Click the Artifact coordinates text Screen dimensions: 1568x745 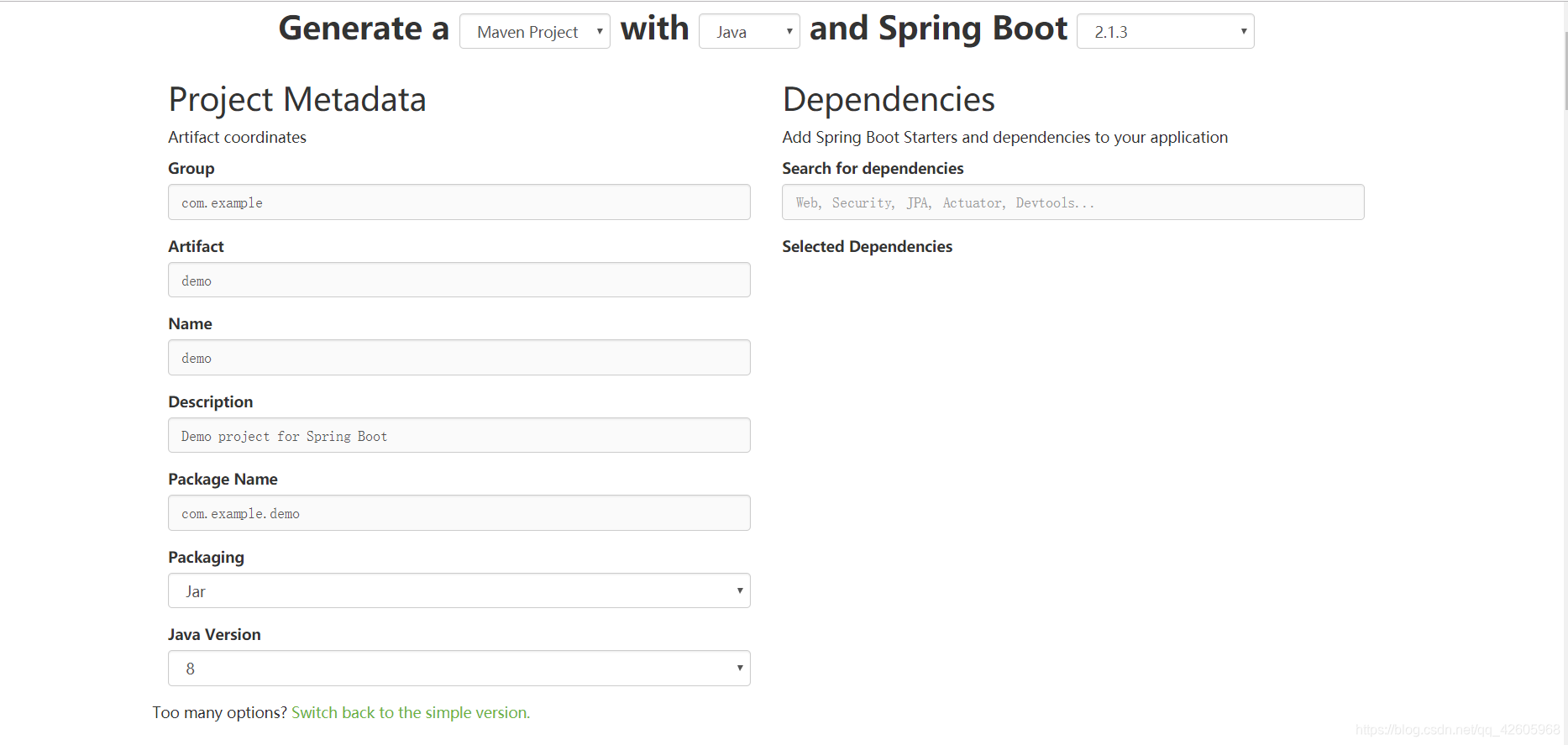coord(237,137)
